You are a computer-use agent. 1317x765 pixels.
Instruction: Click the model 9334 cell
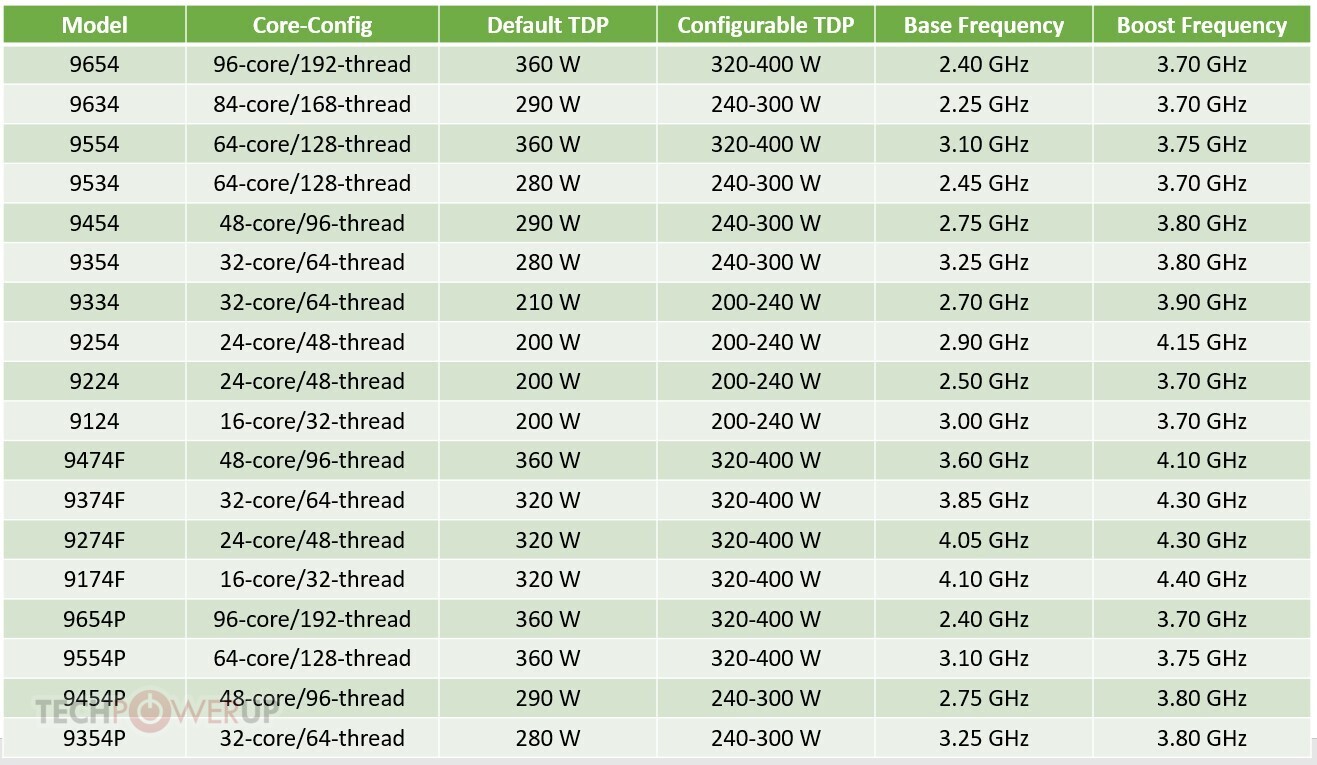point(94,302)
